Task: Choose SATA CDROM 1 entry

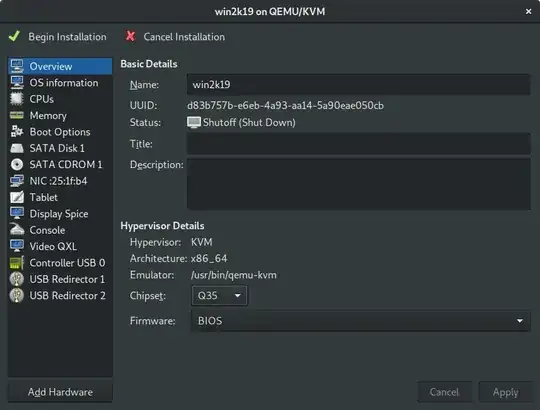Action: pos(60,165)
